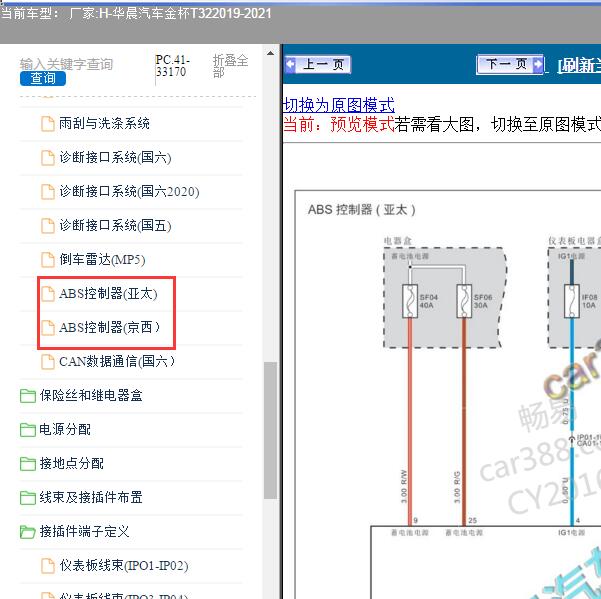This screenshot has height=599, width=601.
Task: Click folder icon of 线束及接插件布置
Action: (x=28, y=498)
